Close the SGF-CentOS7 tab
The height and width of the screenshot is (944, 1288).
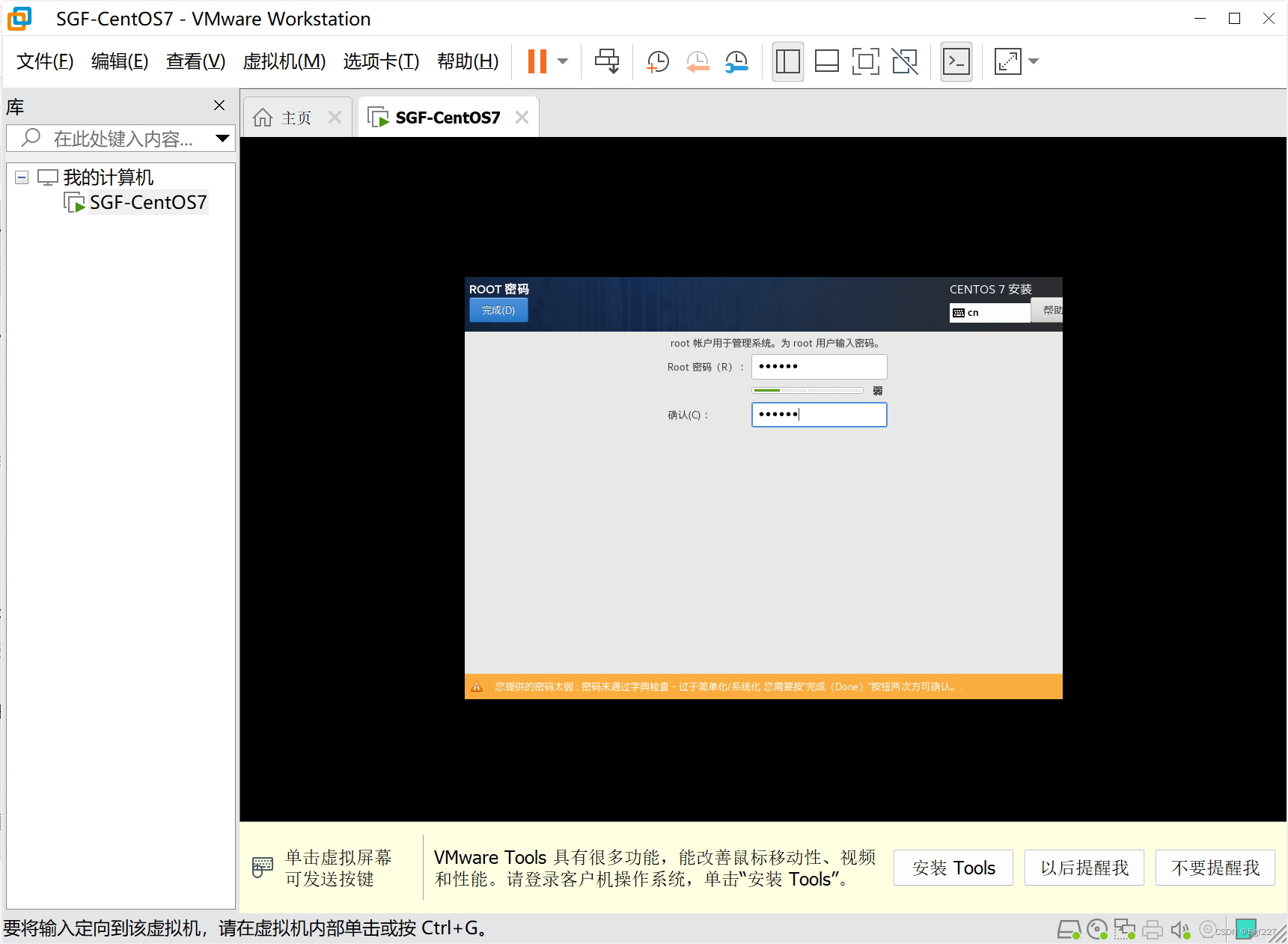click(x=522, y=118)
